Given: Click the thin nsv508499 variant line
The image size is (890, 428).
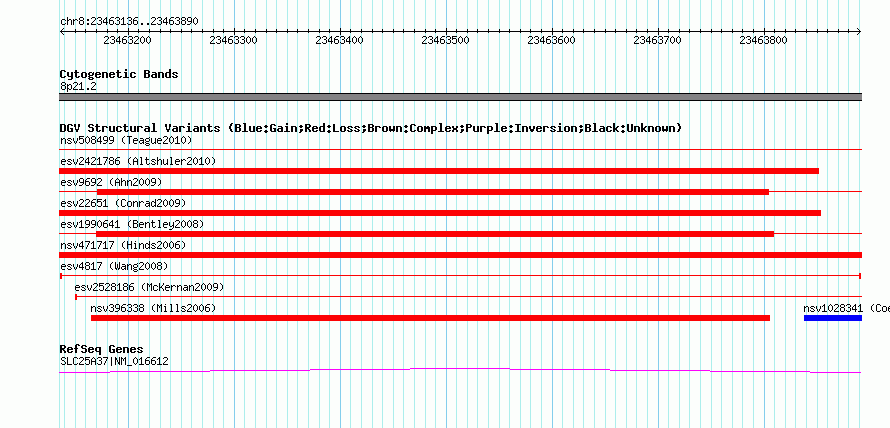Looking at the screenshot, I should click(460, 149).
